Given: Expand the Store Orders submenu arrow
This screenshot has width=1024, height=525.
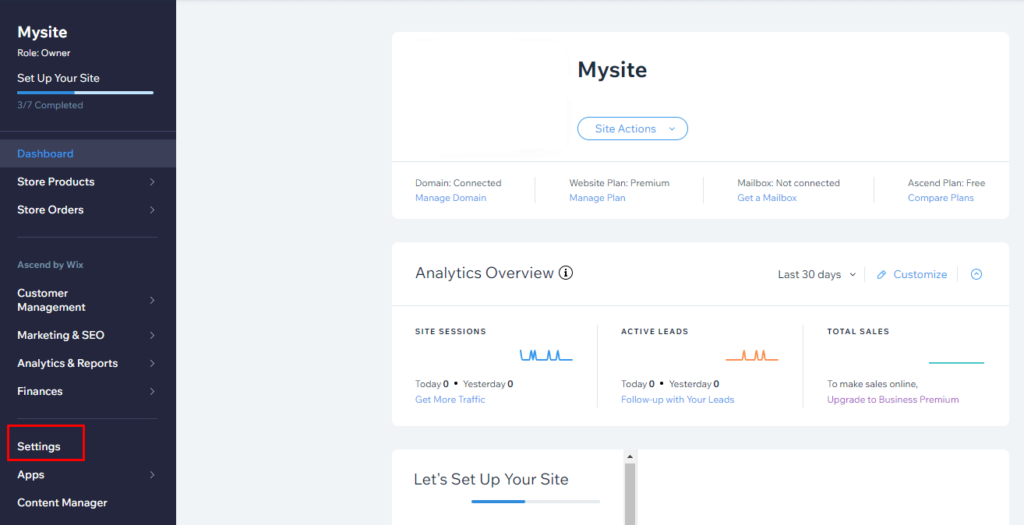Looking at the screenshot, I should (x=152, y=210).
